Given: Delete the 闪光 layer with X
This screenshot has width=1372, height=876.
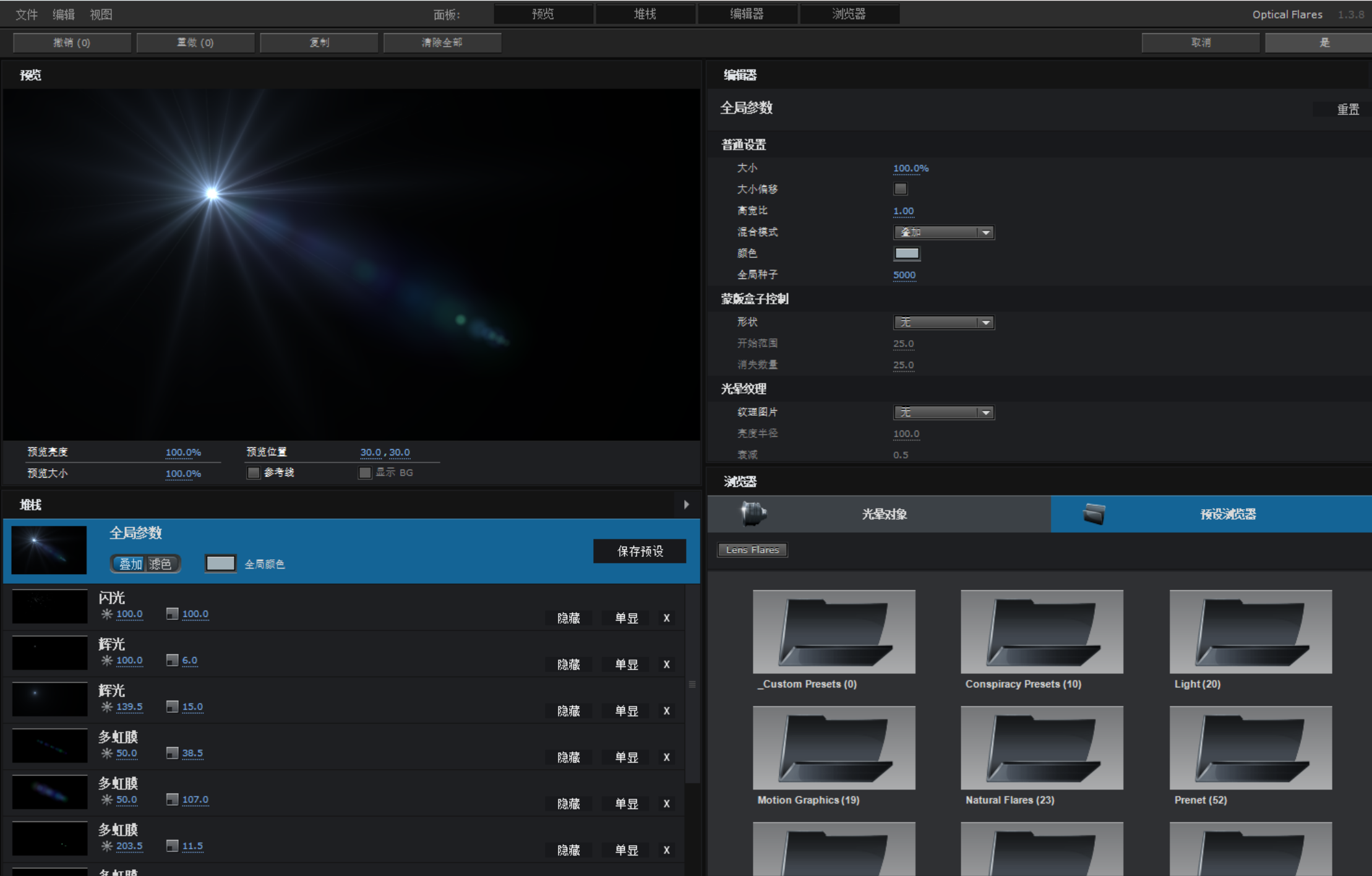Looking at the screenshot, I should tap(666, 618).
